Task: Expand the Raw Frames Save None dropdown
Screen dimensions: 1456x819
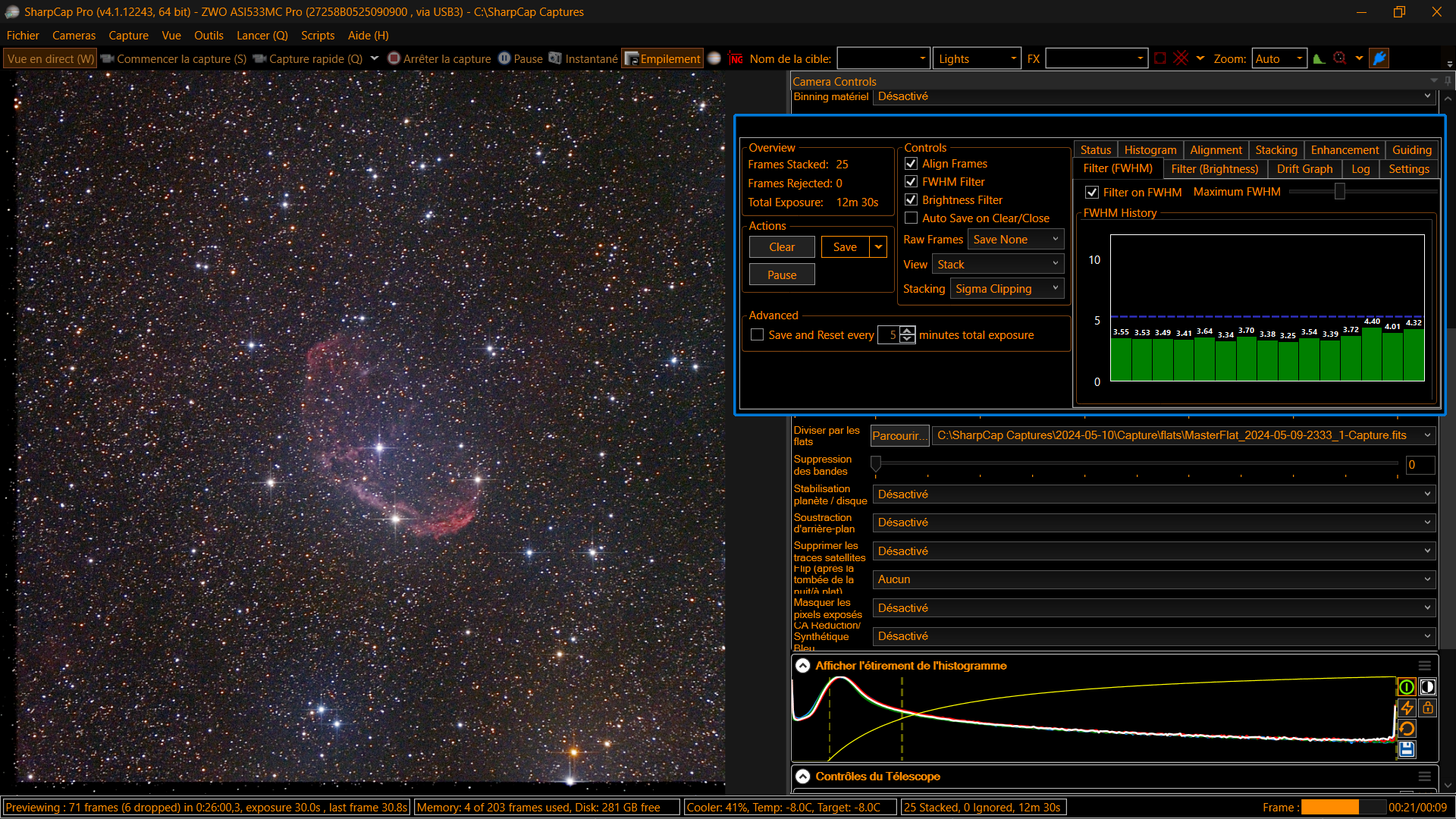Action: (1015, 240)
